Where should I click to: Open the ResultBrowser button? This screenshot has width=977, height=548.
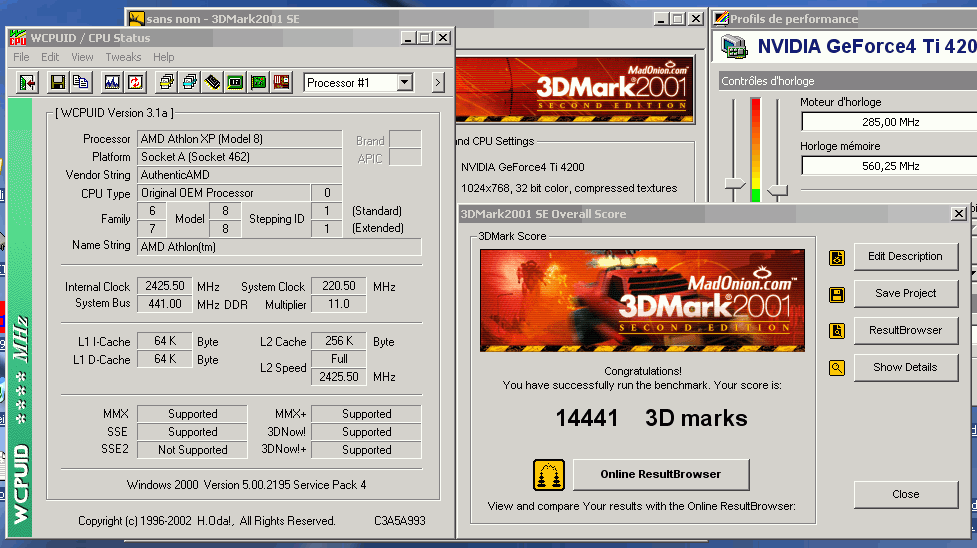click(x=905, y=330)
